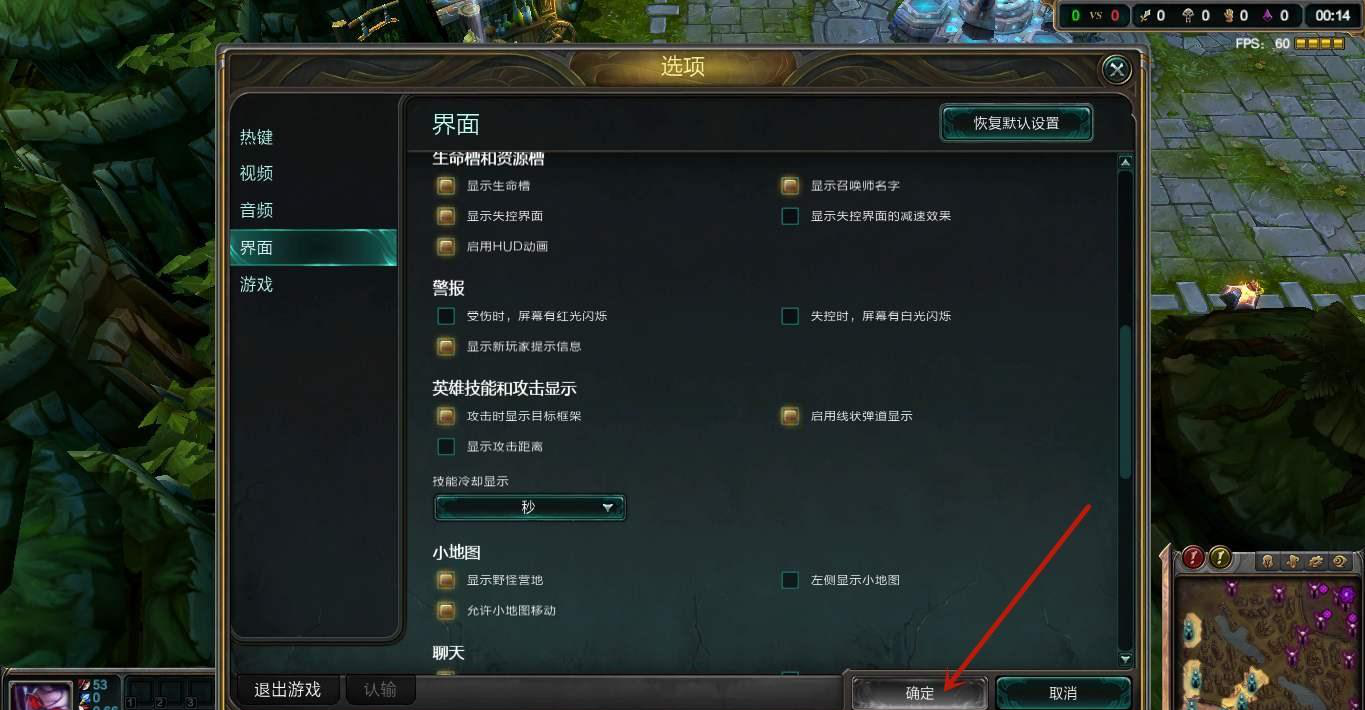Viewport: 1365px width, 710px height.
Task: Click the champion portrait thumbnail
Action: click(42, 695)
